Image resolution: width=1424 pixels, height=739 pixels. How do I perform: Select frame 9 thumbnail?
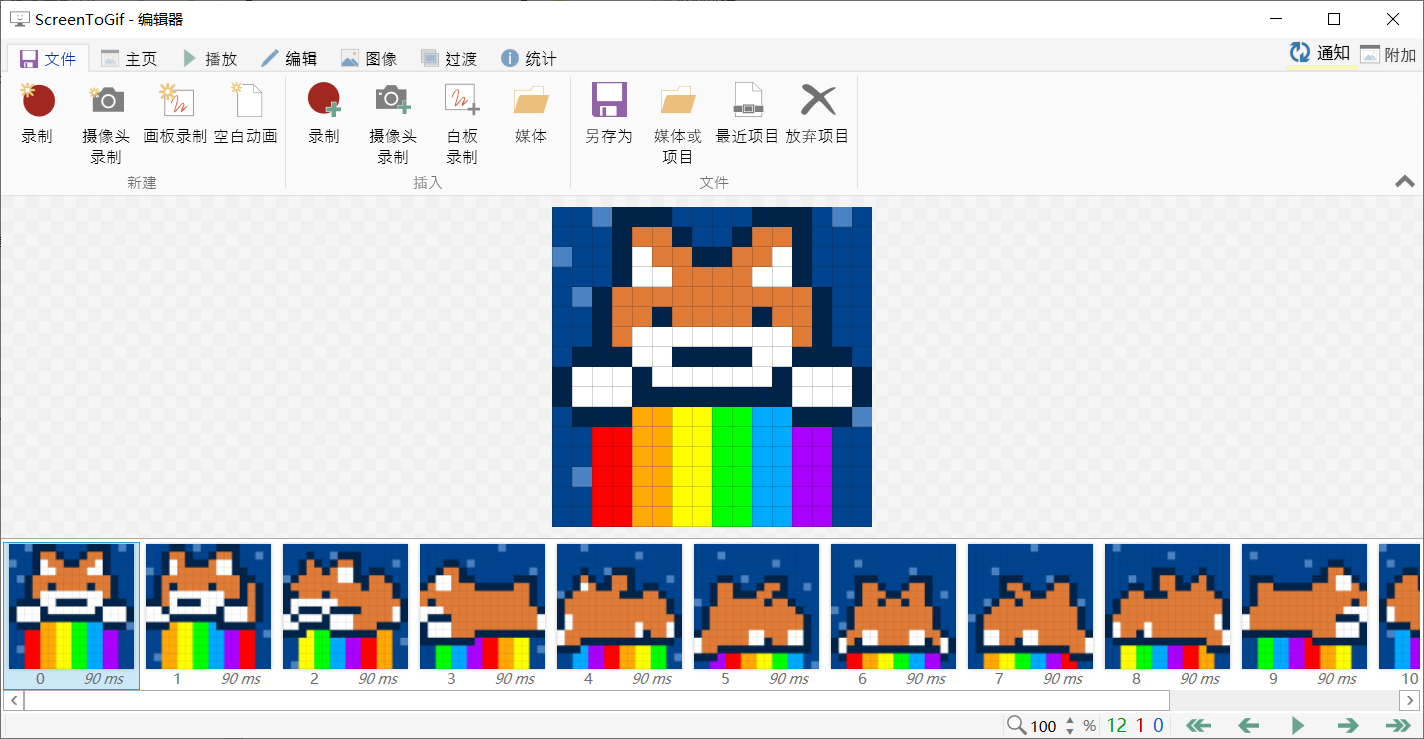(x=1304, y=615)
